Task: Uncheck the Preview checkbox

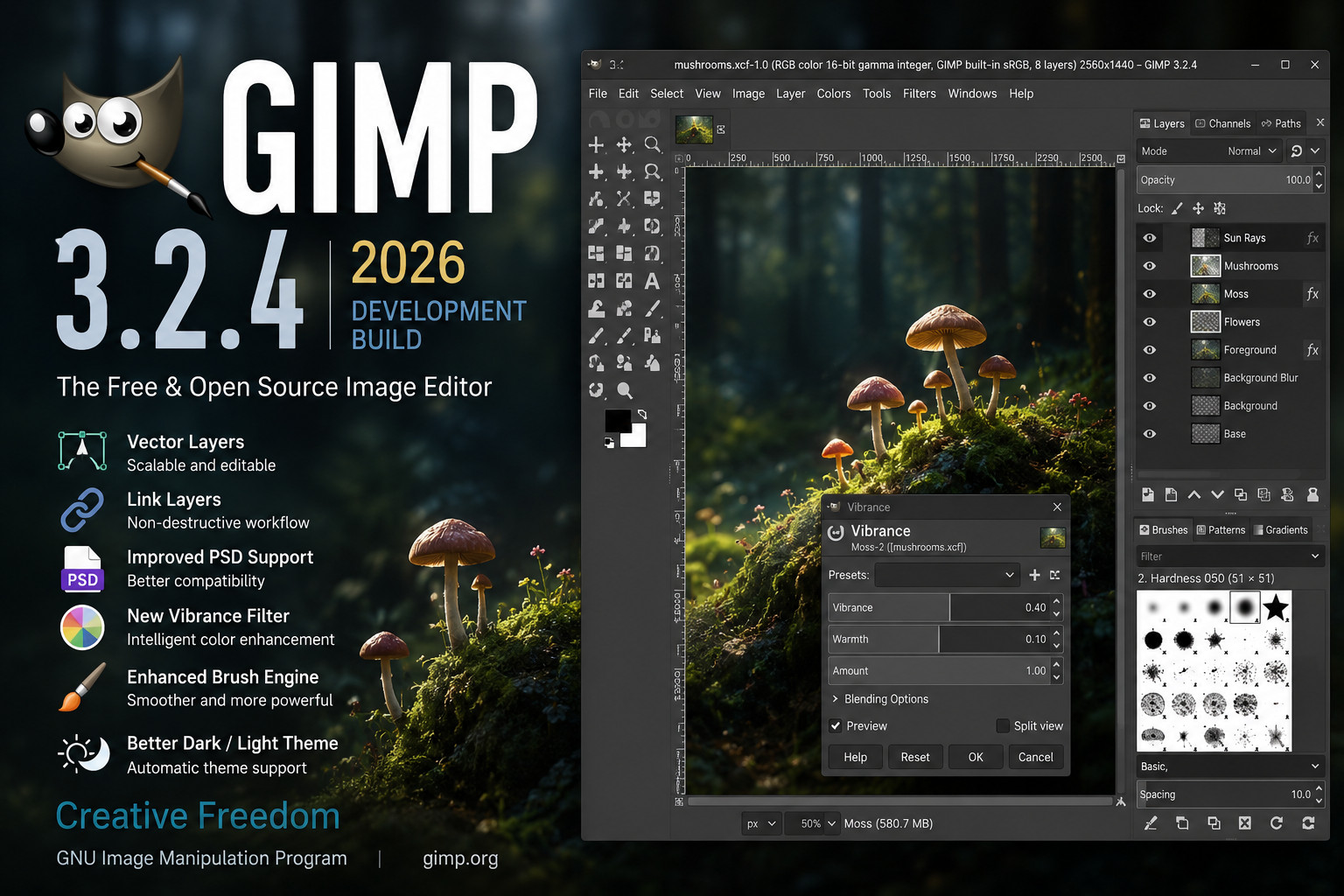Action: point(836,725)
